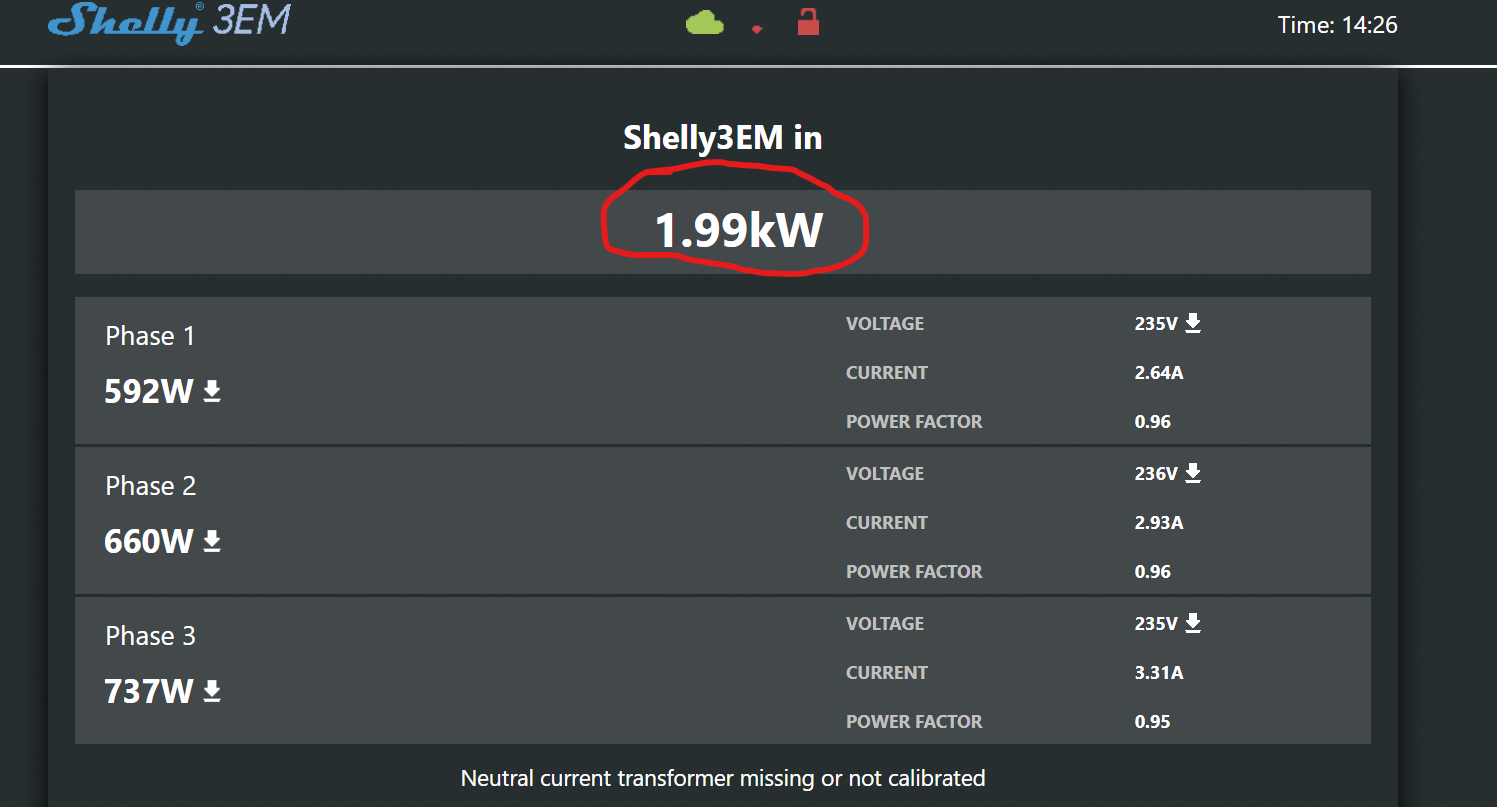
Task: Download Phase 3 voltage data (235V)
Action: pyautogui.click(x=1193, y=623)
